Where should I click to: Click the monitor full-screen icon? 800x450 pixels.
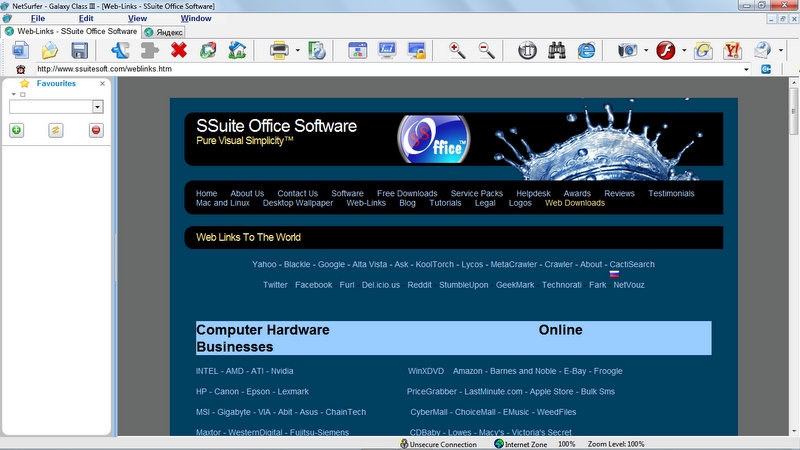(x=387, y=51)
